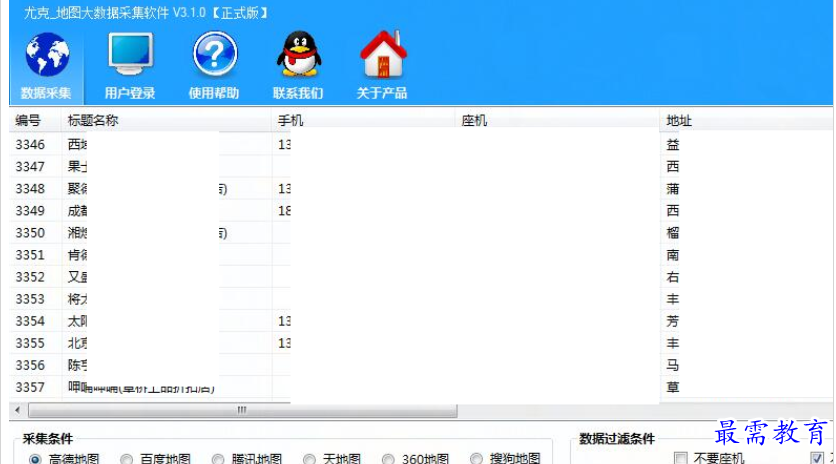Viewport: 836px width, 464px height.
Task: Click the 编号 column header
Action: (35, 121)
